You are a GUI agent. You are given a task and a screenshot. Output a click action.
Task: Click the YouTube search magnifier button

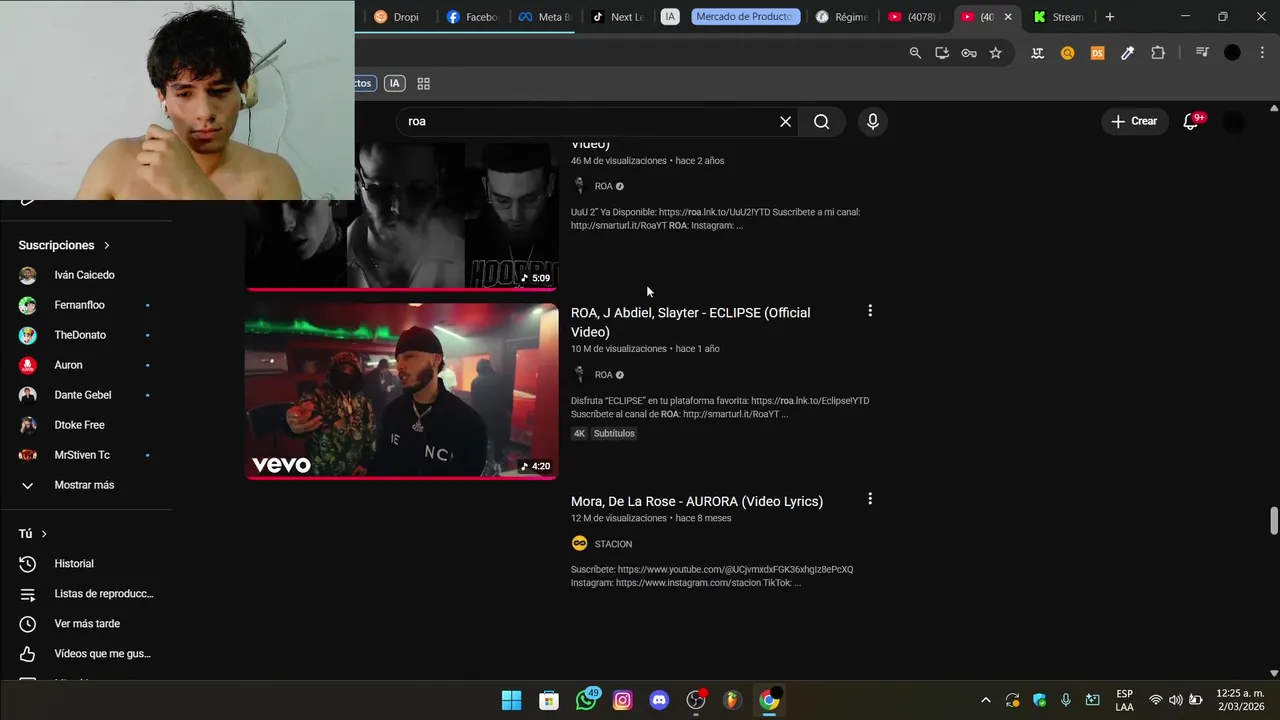pos(821,121)
